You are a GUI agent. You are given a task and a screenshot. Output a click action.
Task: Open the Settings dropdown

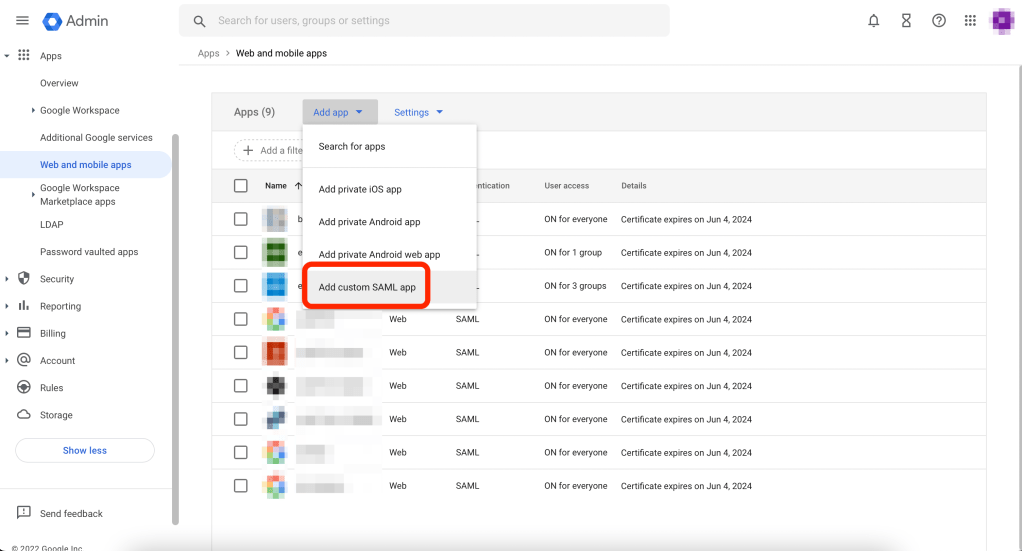coord(418,113)
